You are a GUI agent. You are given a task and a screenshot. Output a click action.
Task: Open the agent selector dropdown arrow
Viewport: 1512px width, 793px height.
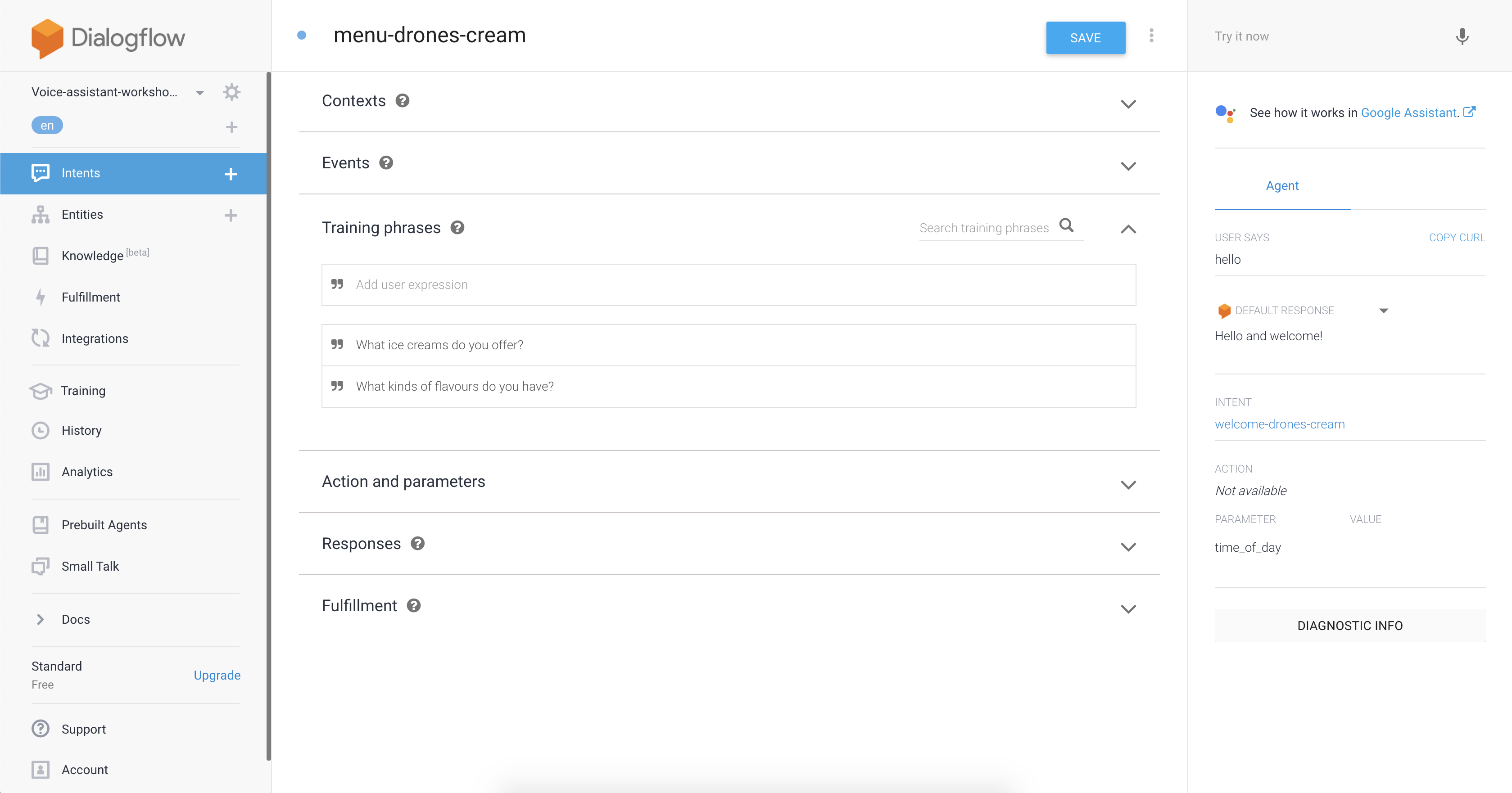coord(199,93)
